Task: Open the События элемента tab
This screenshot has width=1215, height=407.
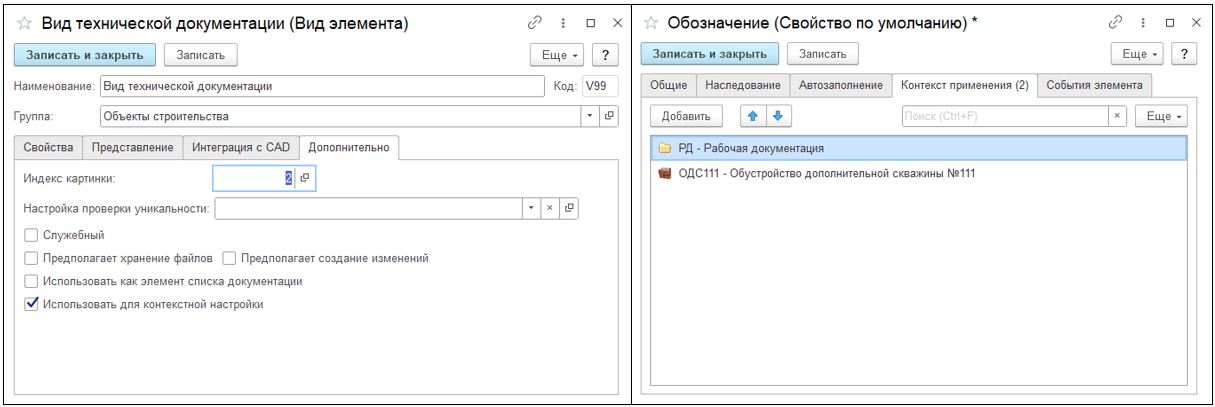Action: [1095, 85]
